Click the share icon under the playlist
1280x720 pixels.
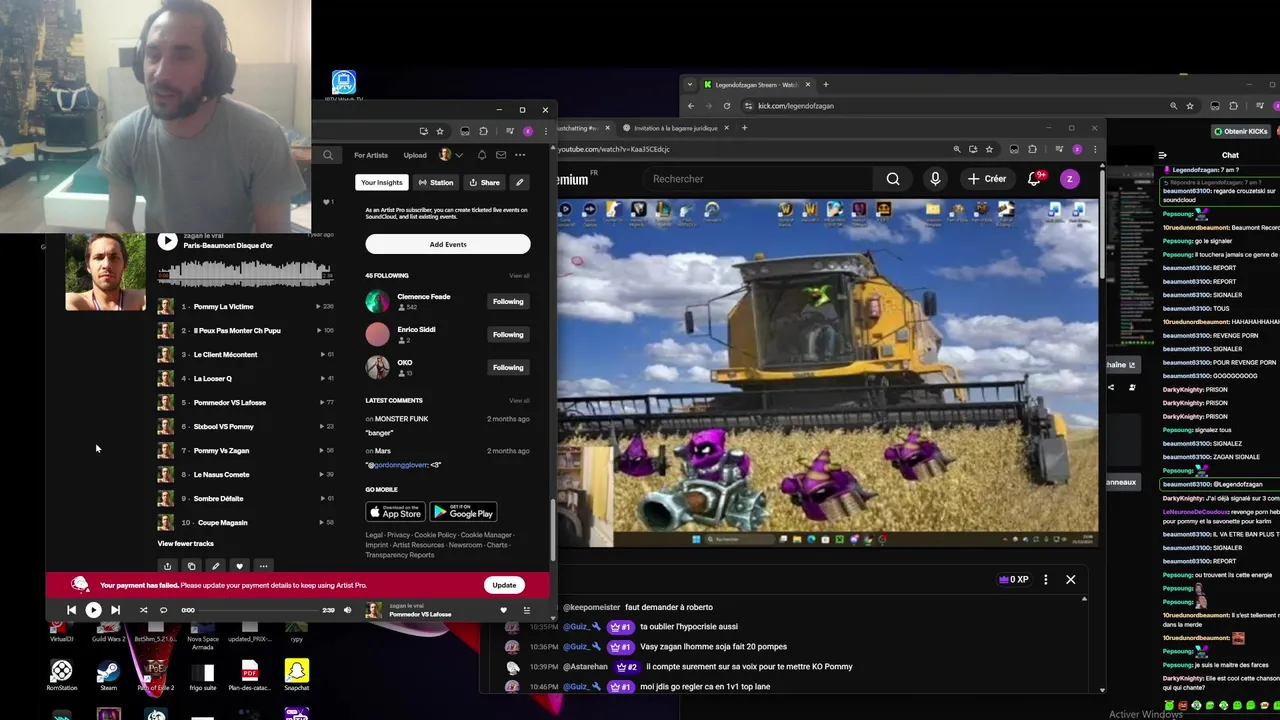pos(167,566)
